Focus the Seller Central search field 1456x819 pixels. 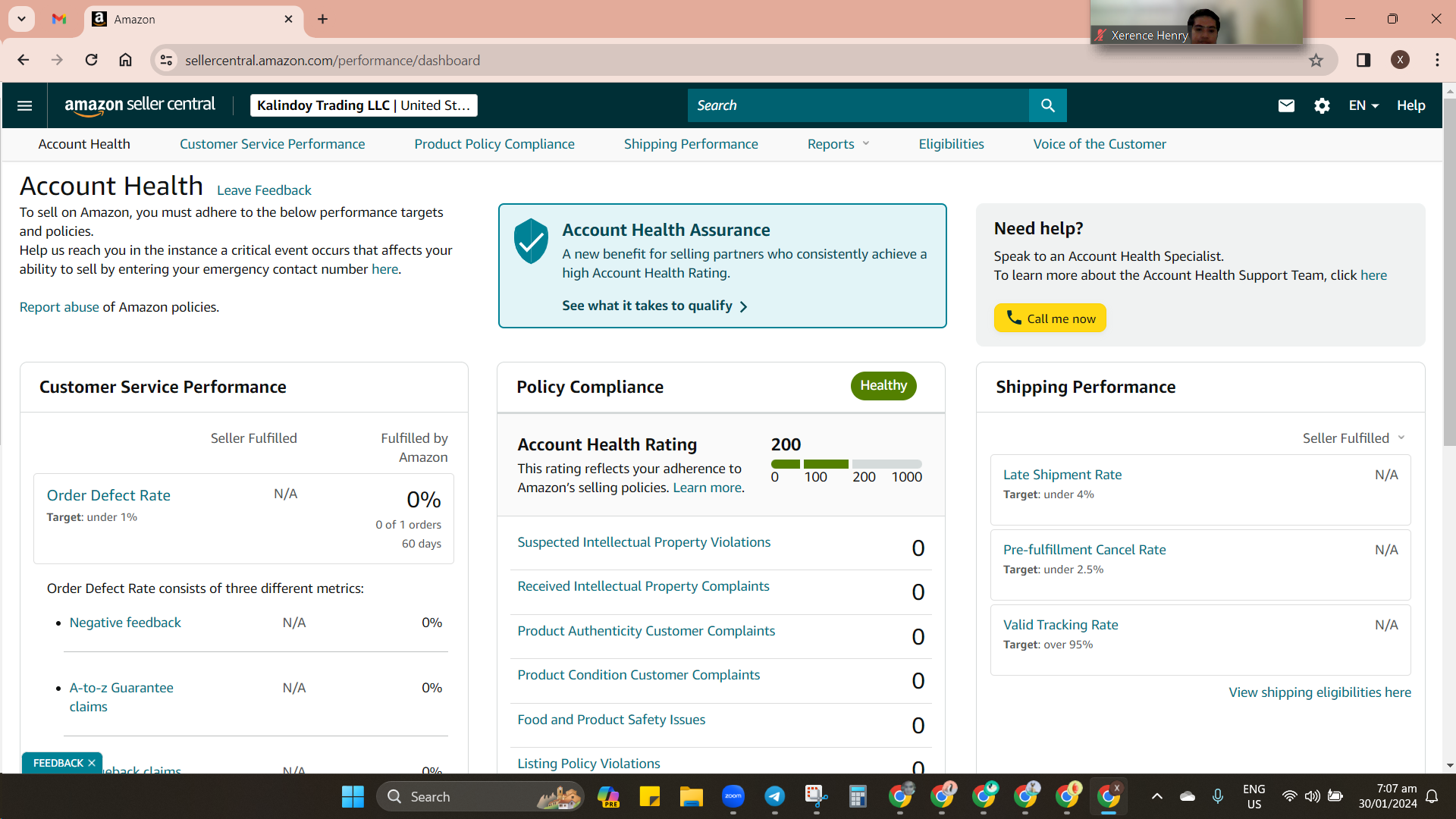click(858, 105)
